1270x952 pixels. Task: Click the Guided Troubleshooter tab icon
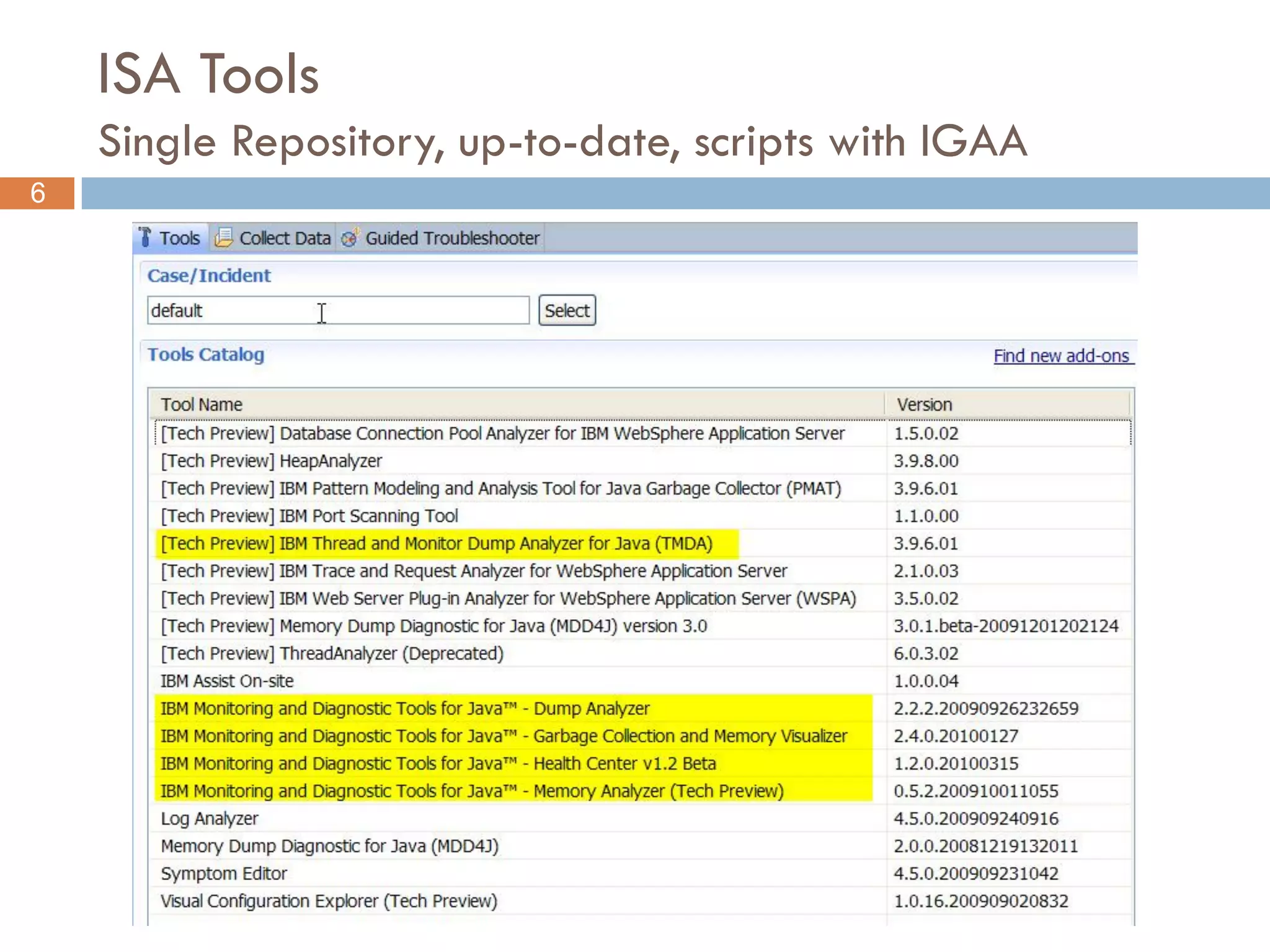click(x=350, y=237)
